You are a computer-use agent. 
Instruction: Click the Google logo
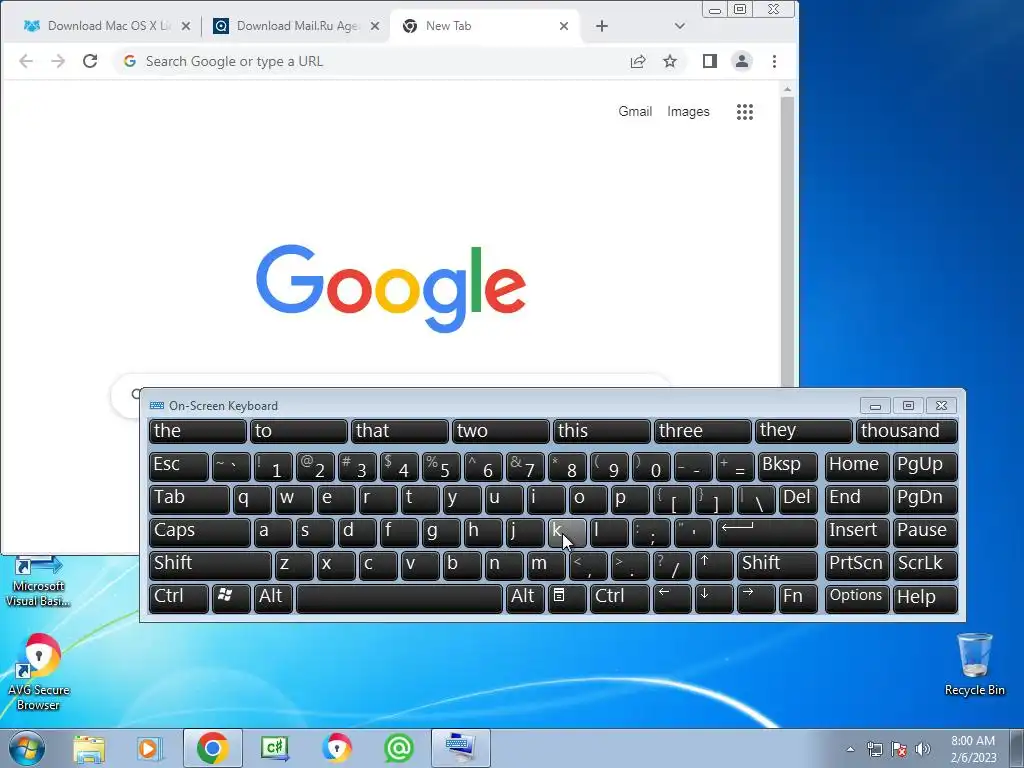391,288
